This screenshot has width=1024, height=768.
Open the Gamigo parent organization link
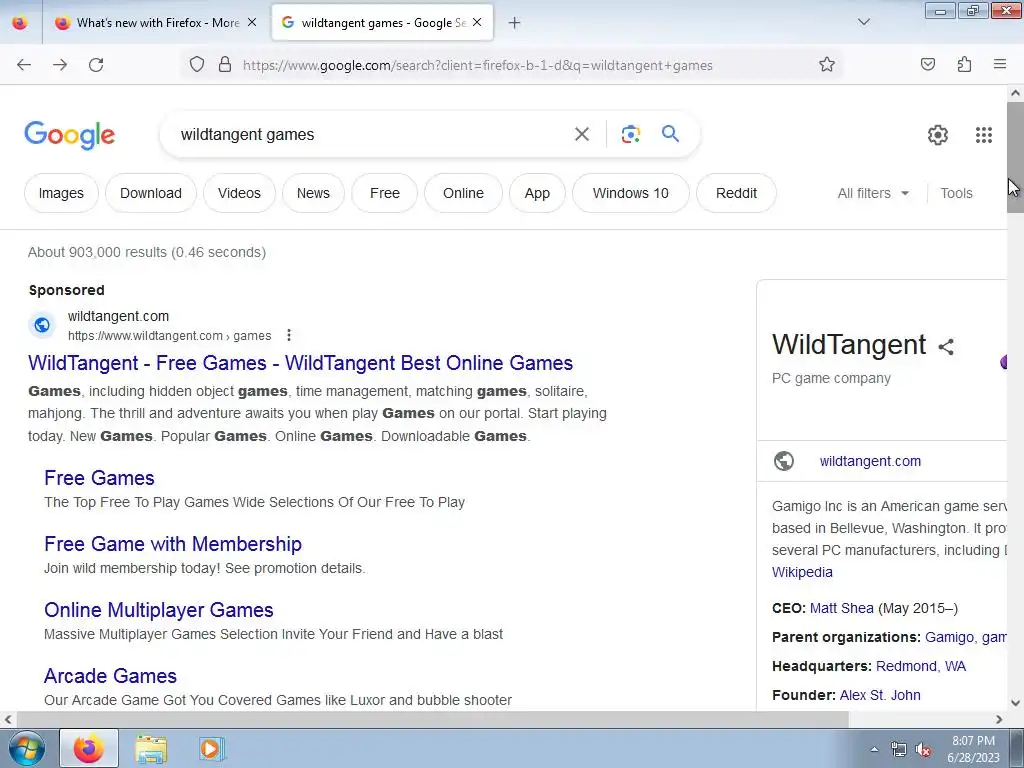click(x=950, y=637)
